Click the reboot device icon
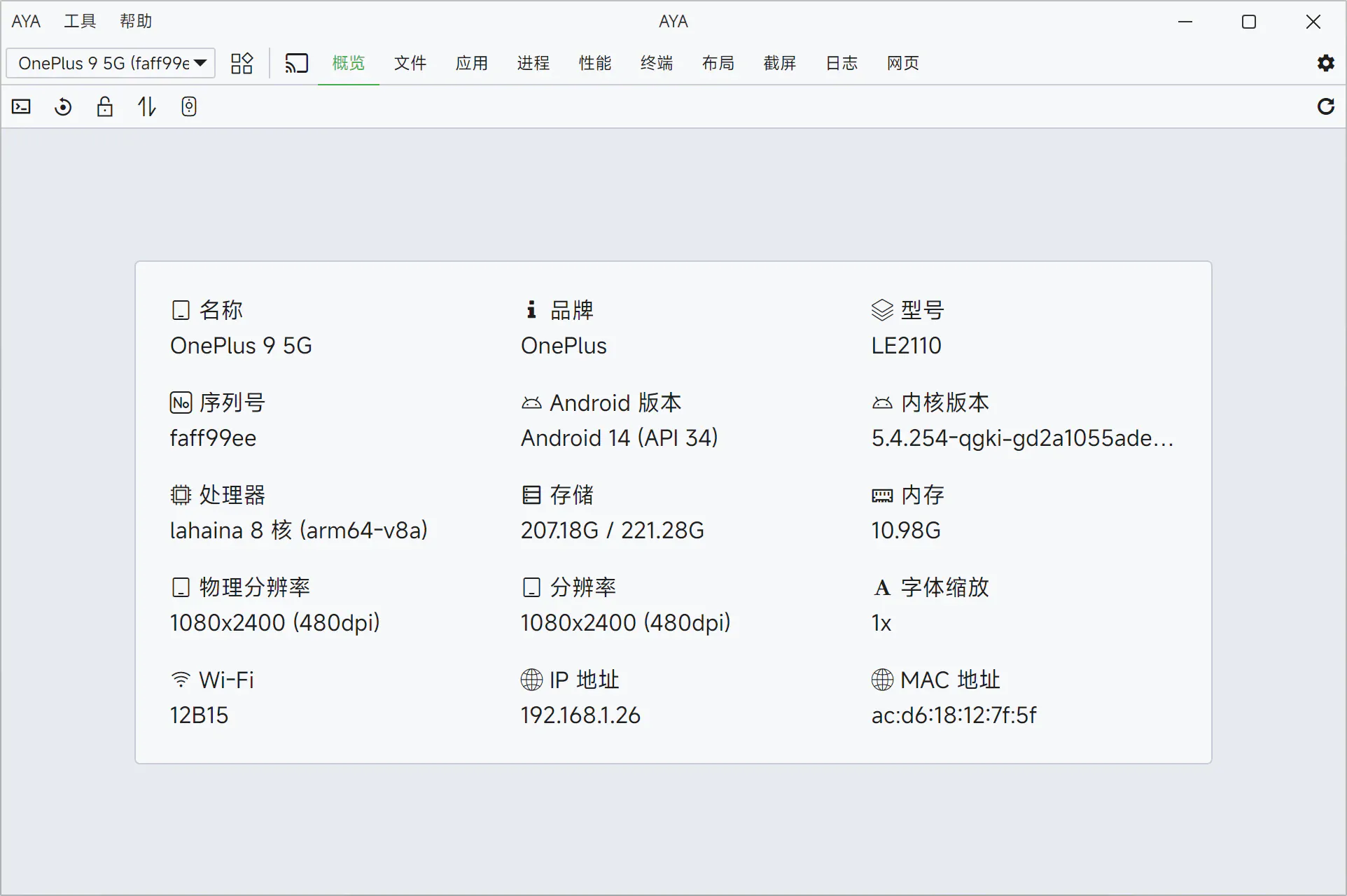Image resolution: width=1347 pixels, height=896 pixels. pyautogui.click(x=63, y=106)
